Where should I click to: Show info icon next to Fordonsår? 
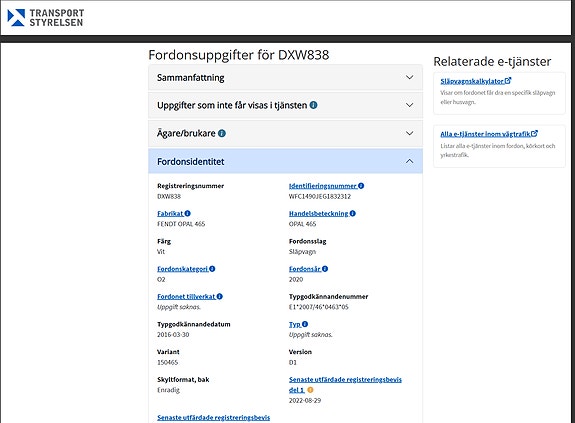(325, 269)
